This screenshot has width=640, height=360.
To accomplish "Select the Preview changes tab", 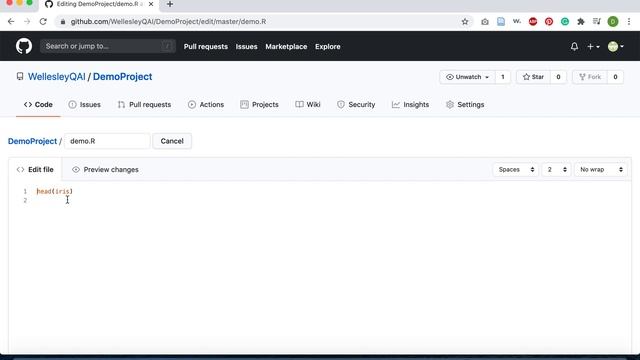I will (105, 169).
